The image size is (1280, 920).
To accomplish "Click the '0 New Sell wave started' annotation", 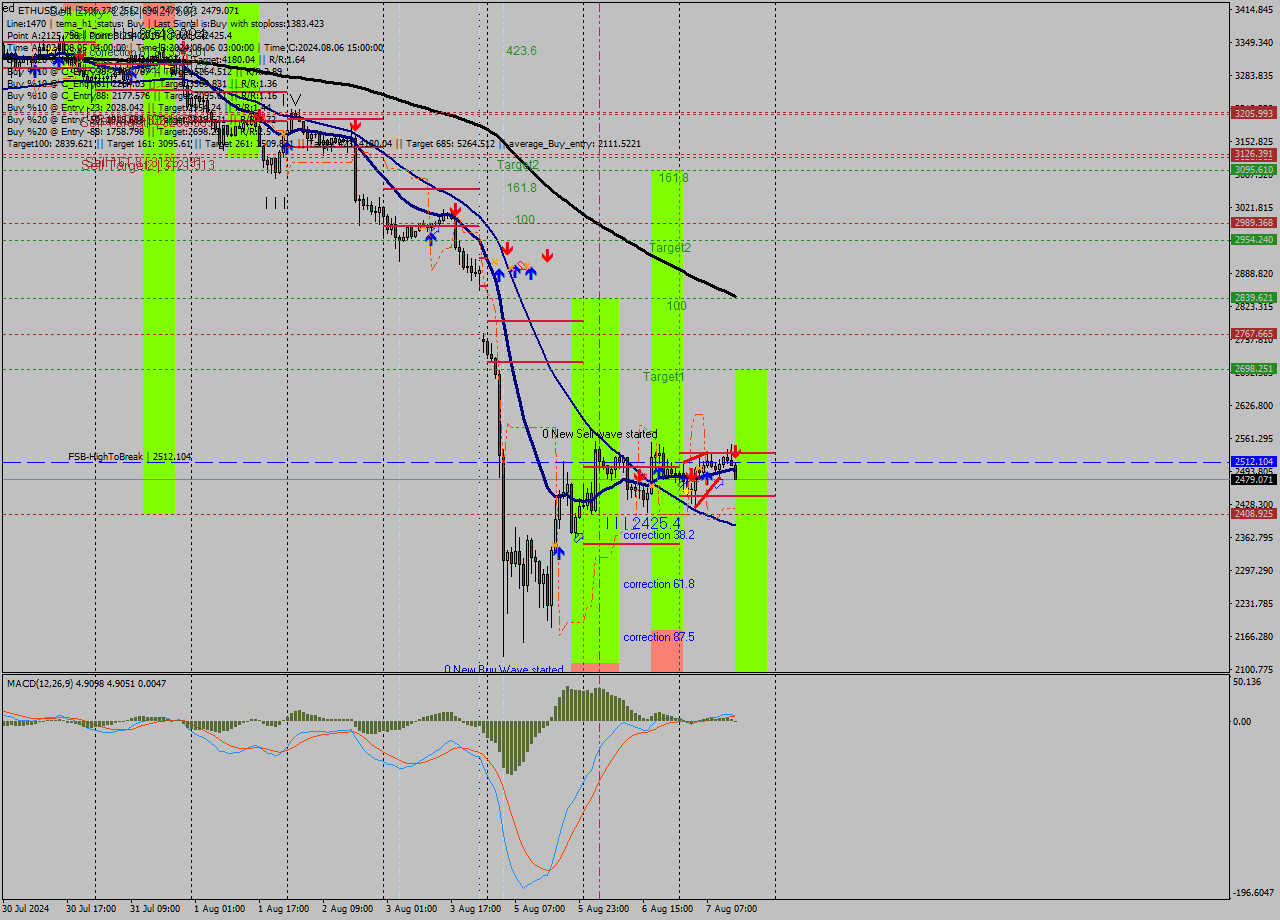I will point(599,434).
